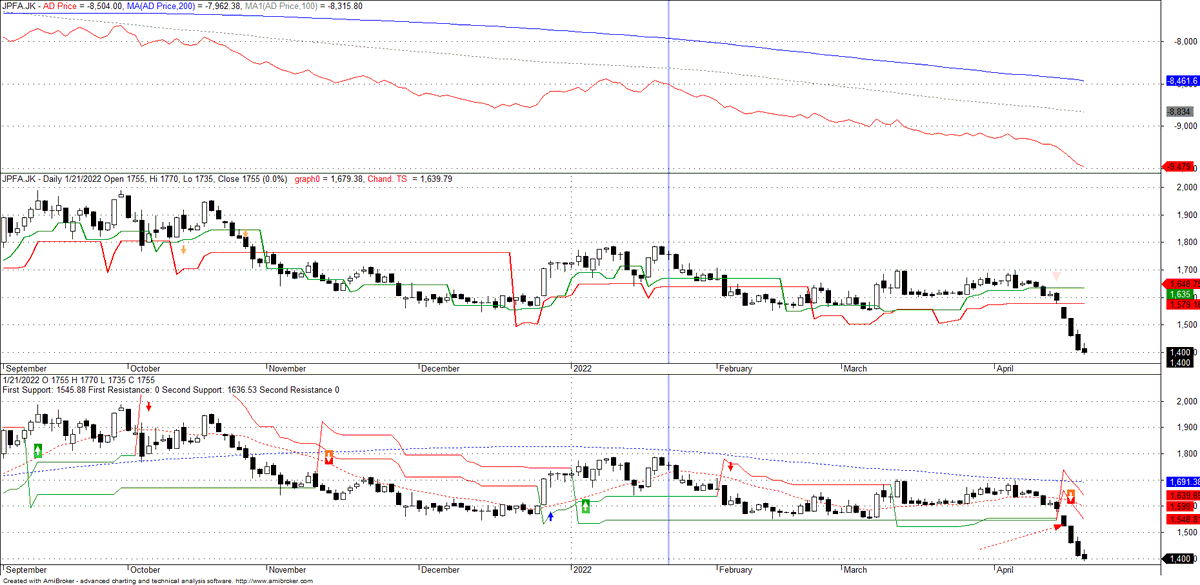
Task: Click red down arrow above October candles in bottom pane
Action: 148,406
